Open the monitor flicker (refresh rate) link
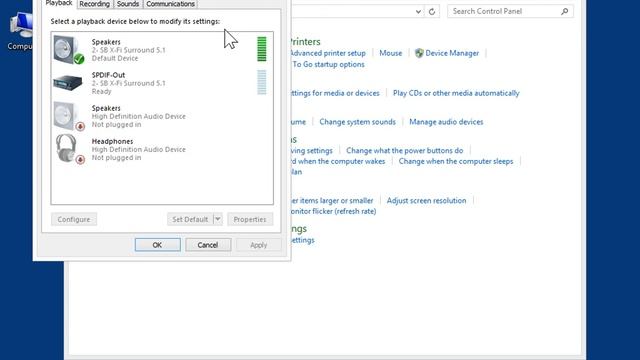The image size is (640, 360). (x=334, y=211)
